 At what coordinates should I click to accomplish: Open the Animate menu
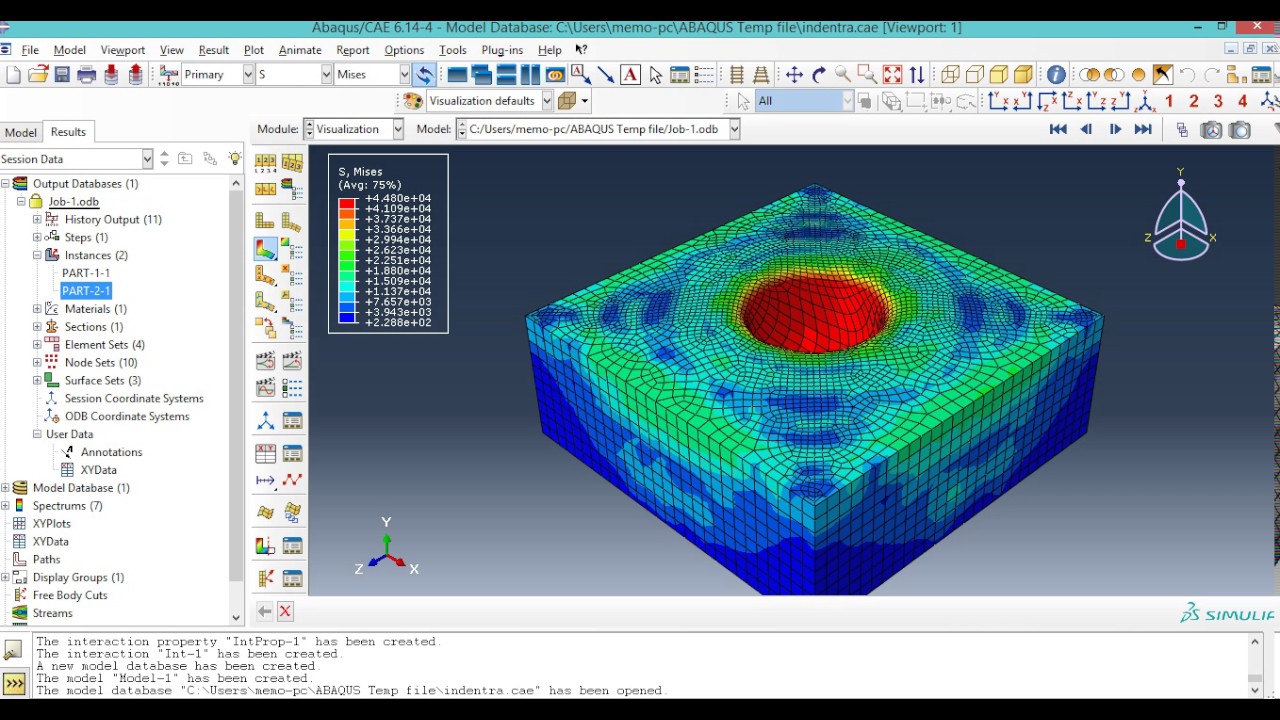tap(300, 50)
